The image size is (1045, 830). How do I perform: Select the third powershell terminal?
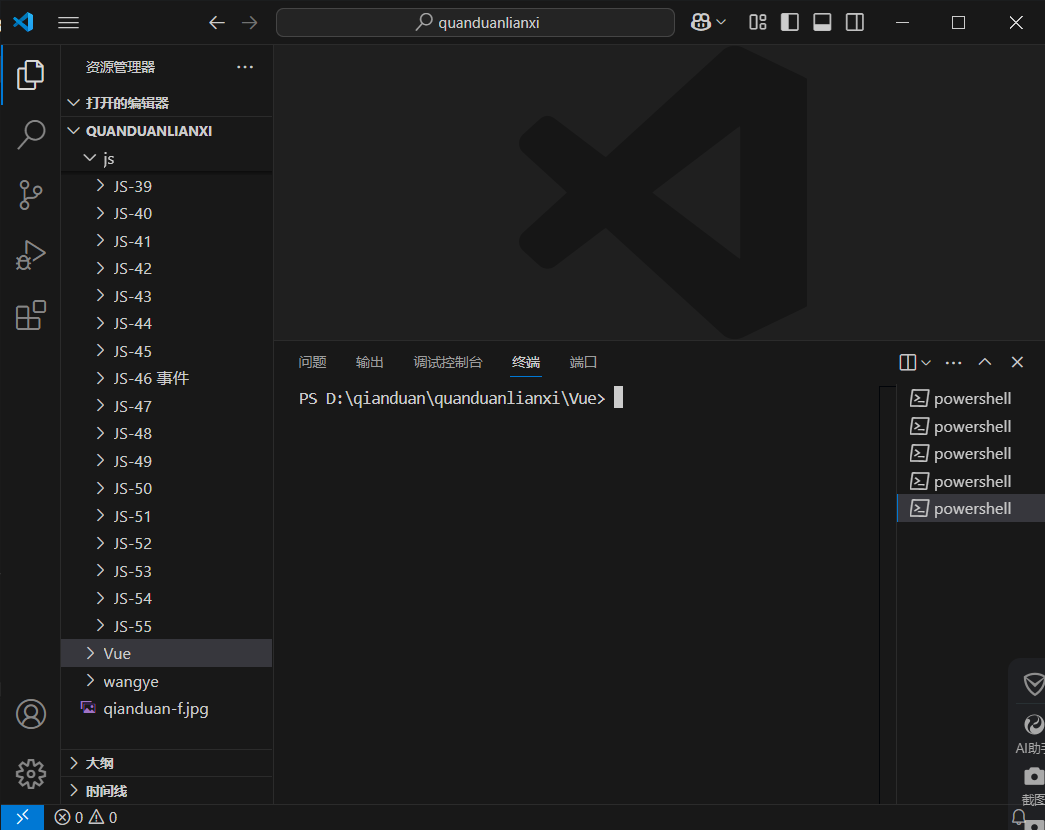971,453
